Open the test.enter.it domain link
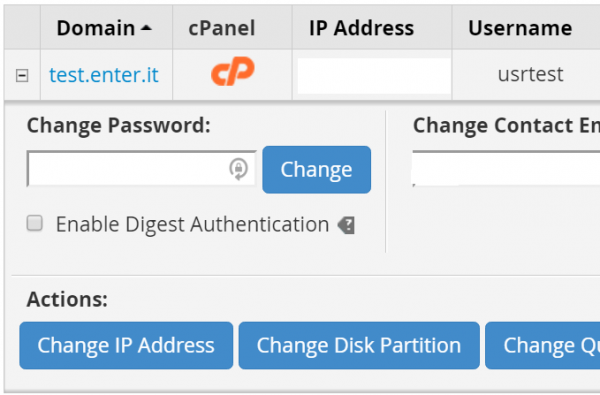600x395 pixels. pyautogui.click(x=104, y=75)
